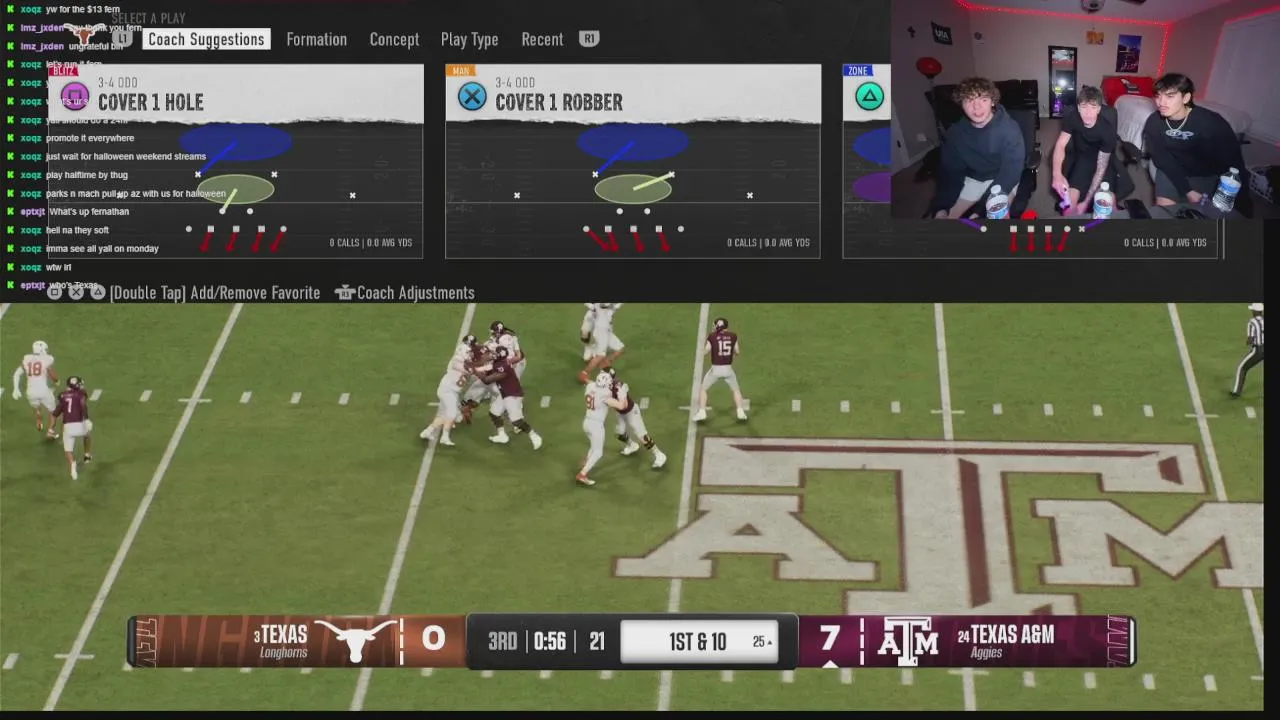
Task: Click Add/Remove Favorite hint
Action: (214, 293)
